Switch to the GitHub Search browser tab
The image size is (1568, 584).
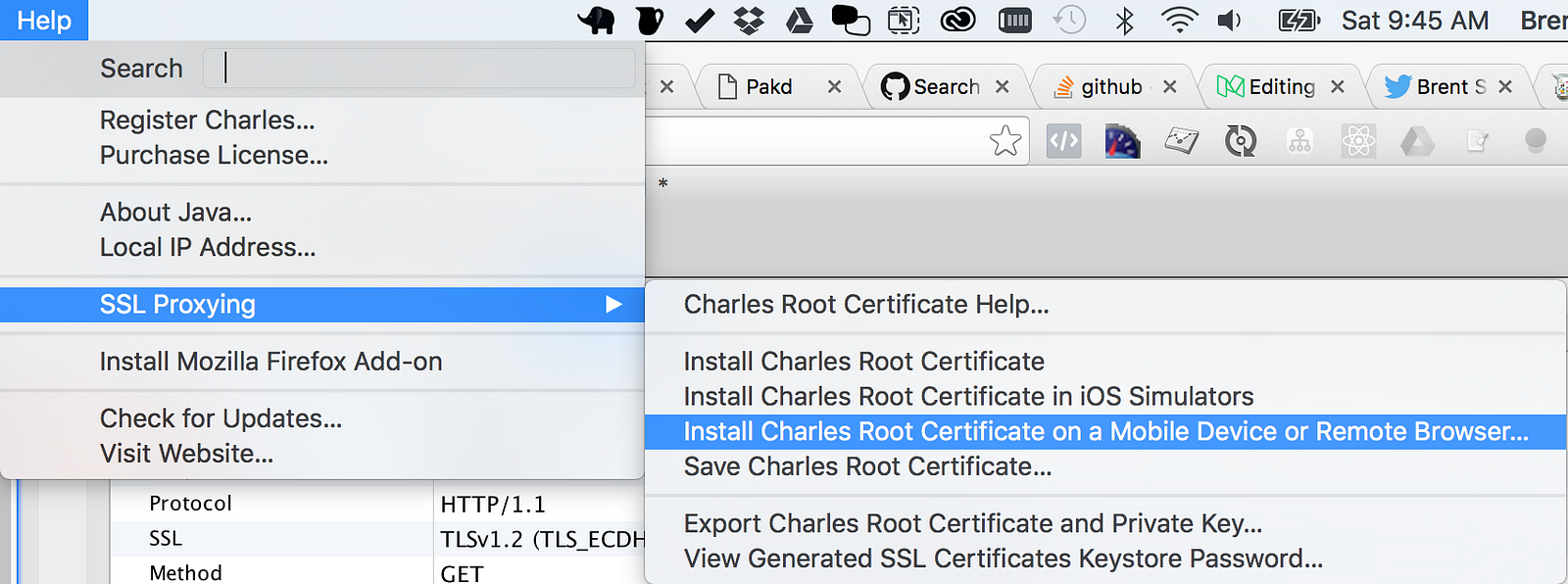(946, 87)
